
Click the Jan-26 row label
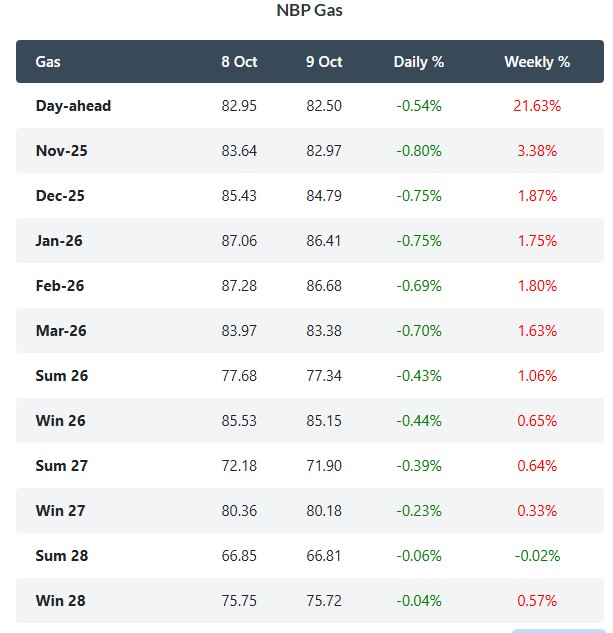(60, 240)
